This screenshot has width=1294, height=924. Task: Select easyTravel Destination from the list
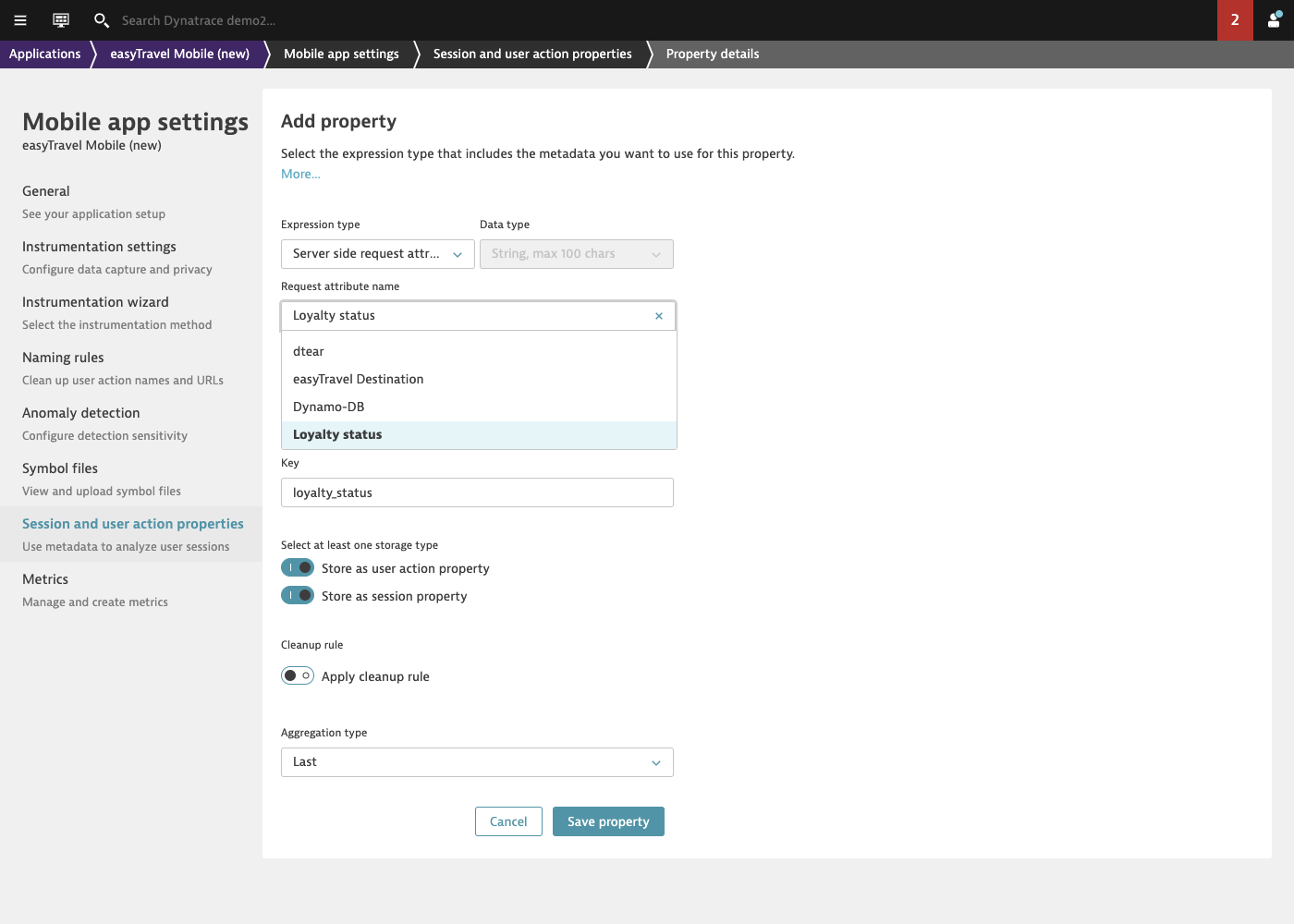coord(479,379)
